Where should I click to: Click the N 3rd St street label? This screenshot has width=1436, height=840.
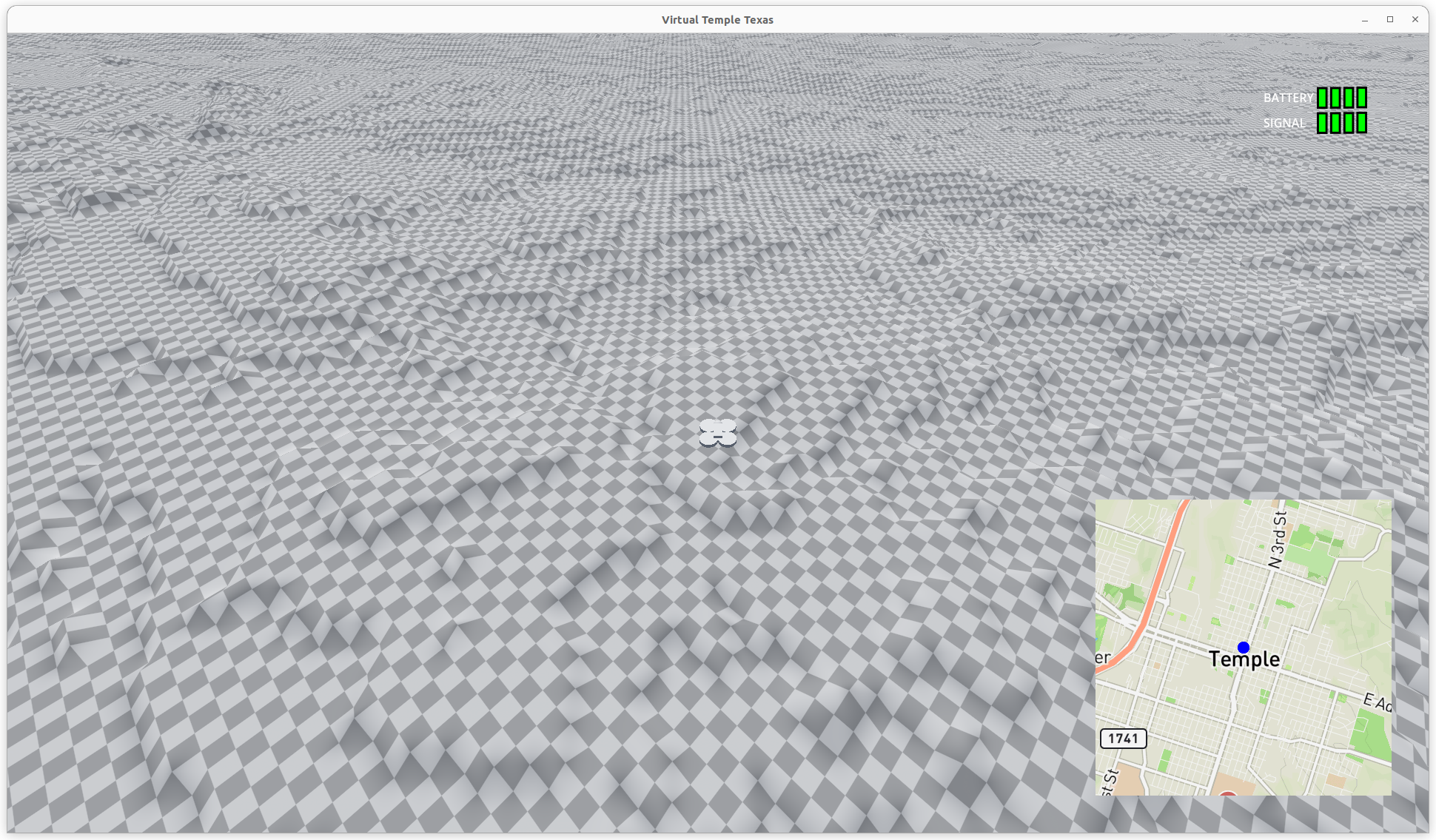(x=1278, y=539)
